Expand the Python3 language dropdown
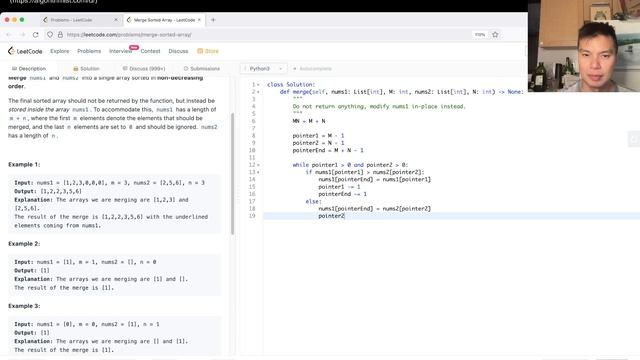 (263, 69)
